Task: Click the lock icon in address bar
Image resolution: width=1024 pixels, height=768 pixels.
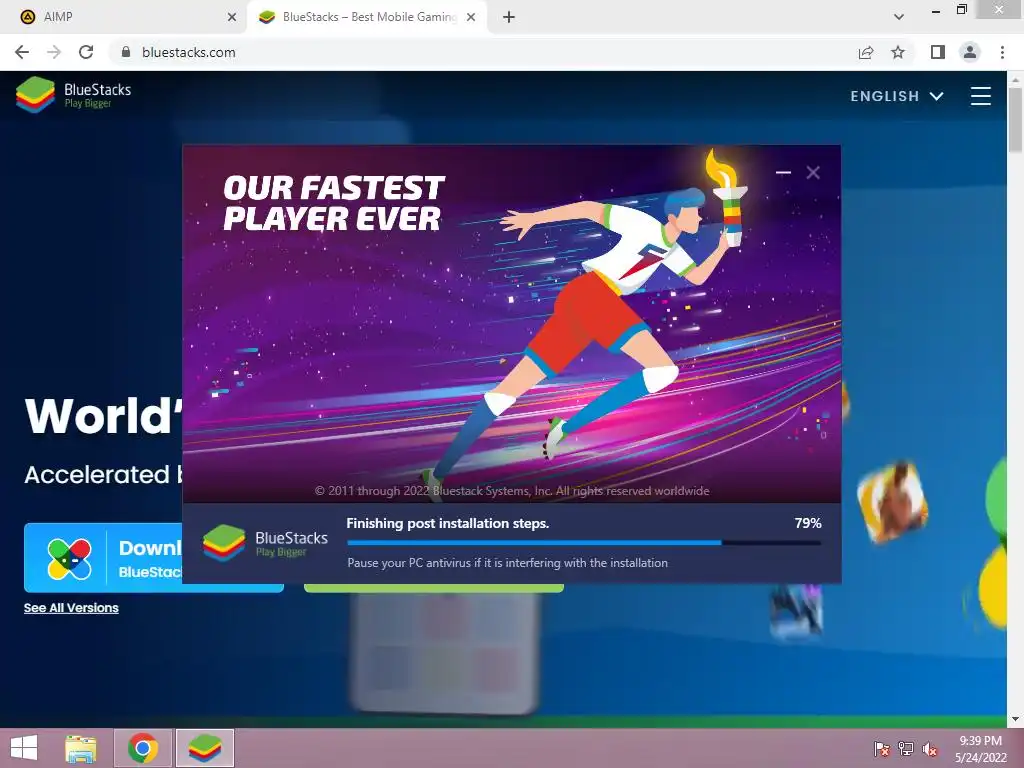Action: [x=126, y=52]
